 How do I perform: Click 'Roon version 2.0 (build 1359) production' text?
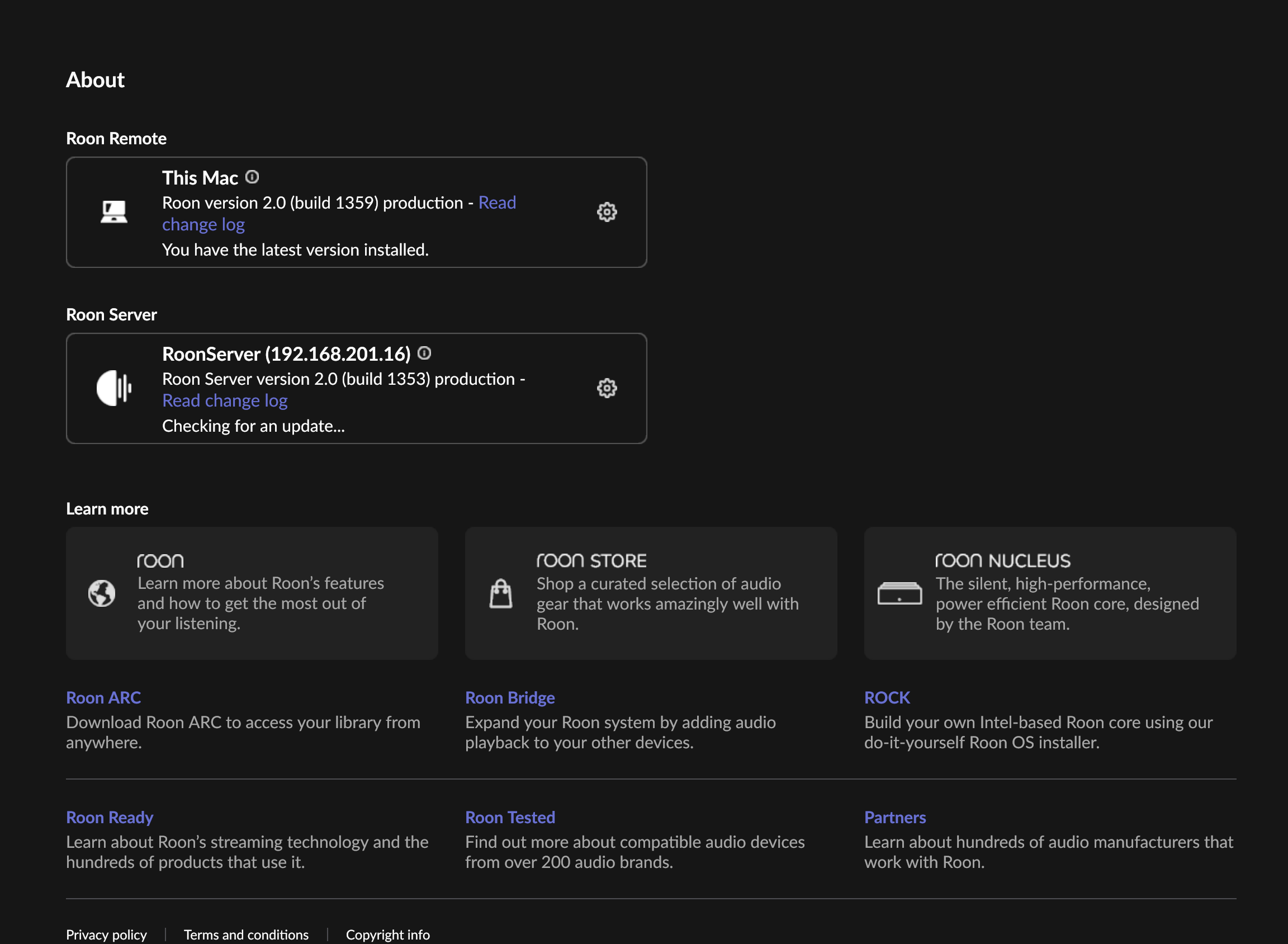point(312,203)
